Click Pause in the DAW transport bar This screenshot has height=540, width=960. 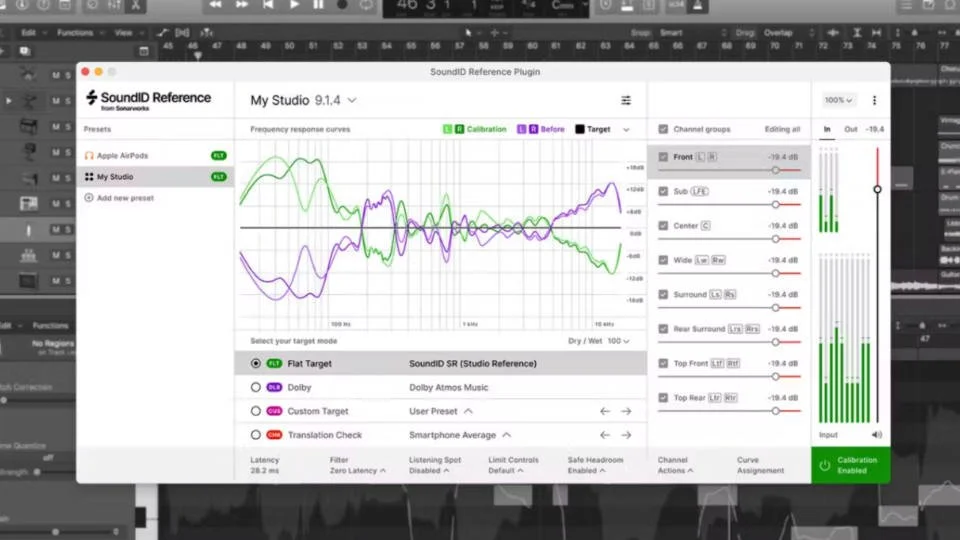coord(318,5)
